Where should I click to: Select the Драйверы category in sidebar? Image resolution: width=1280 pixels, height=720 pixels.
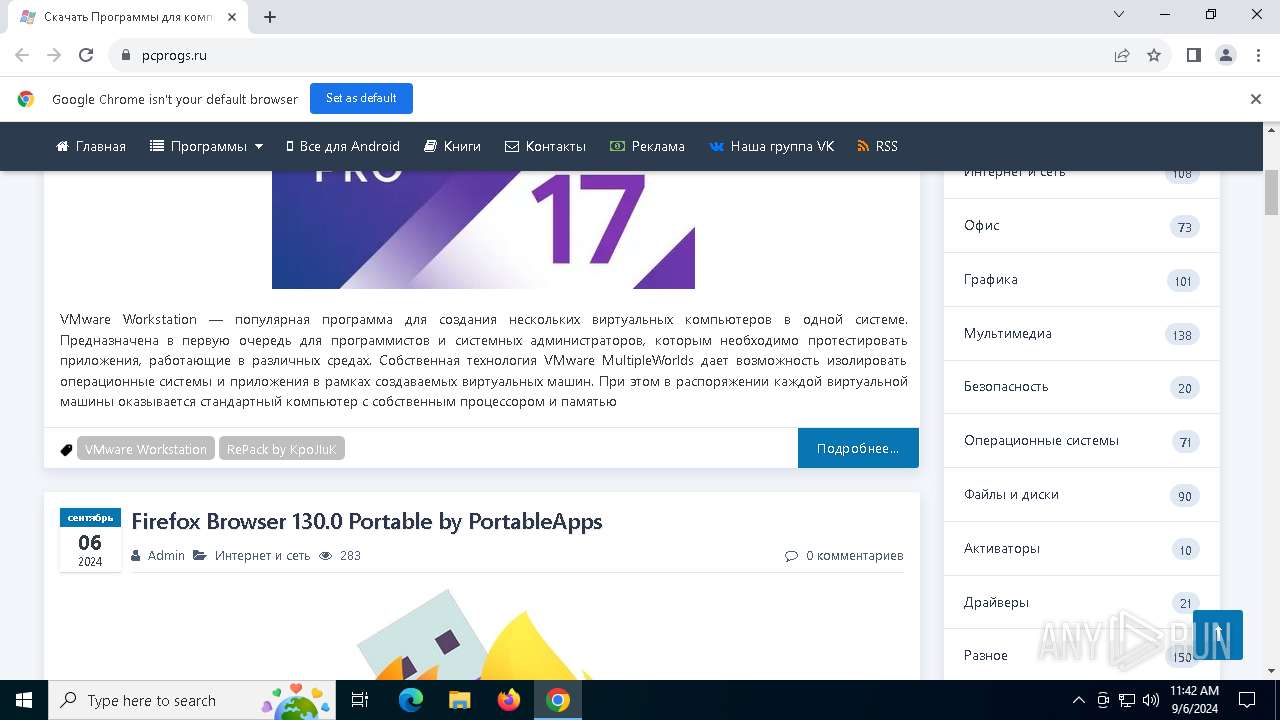1082,603
